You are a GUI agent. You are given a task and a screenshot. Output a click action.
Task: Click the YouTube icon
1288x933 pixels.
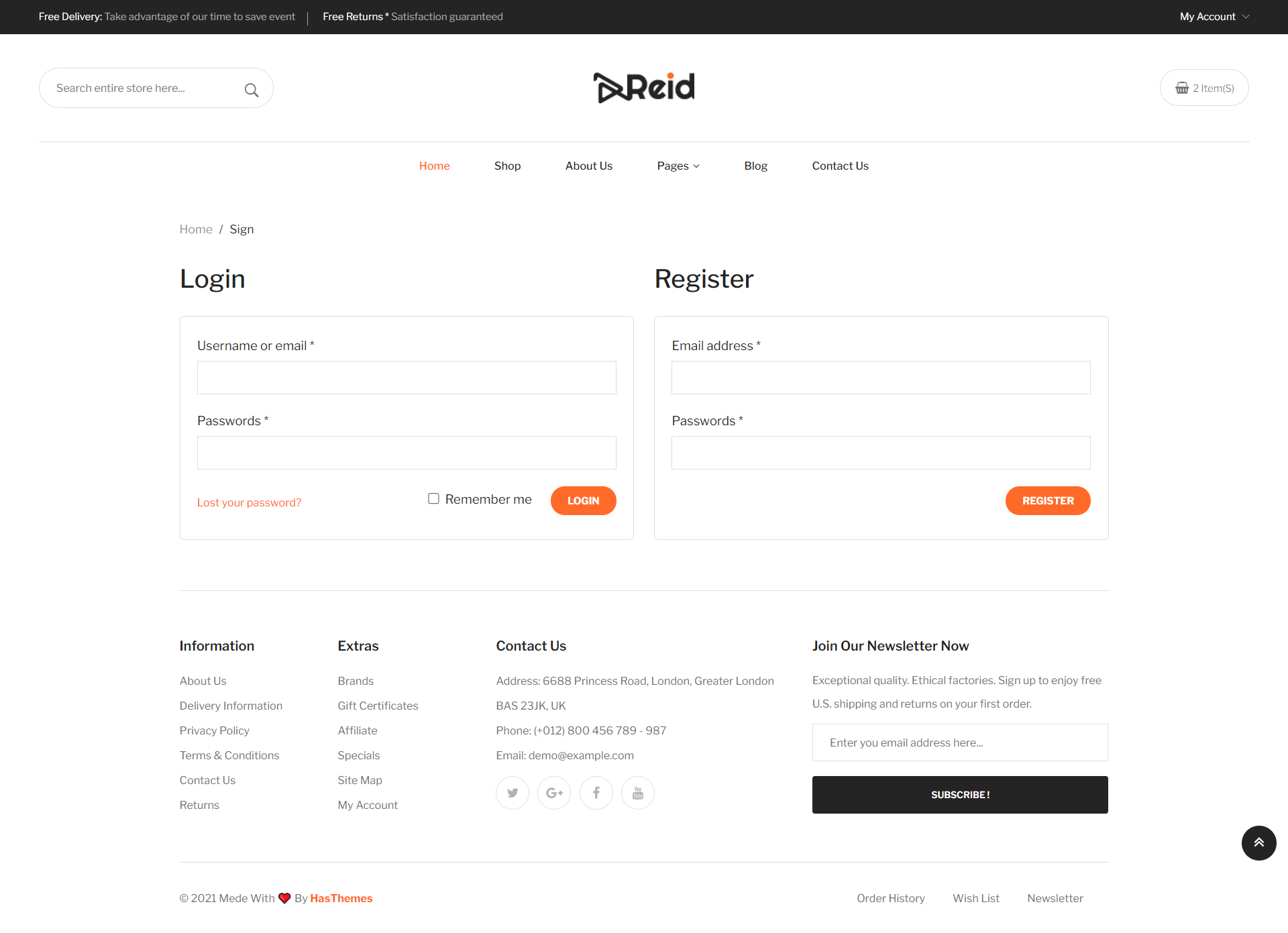pos(638,792)
